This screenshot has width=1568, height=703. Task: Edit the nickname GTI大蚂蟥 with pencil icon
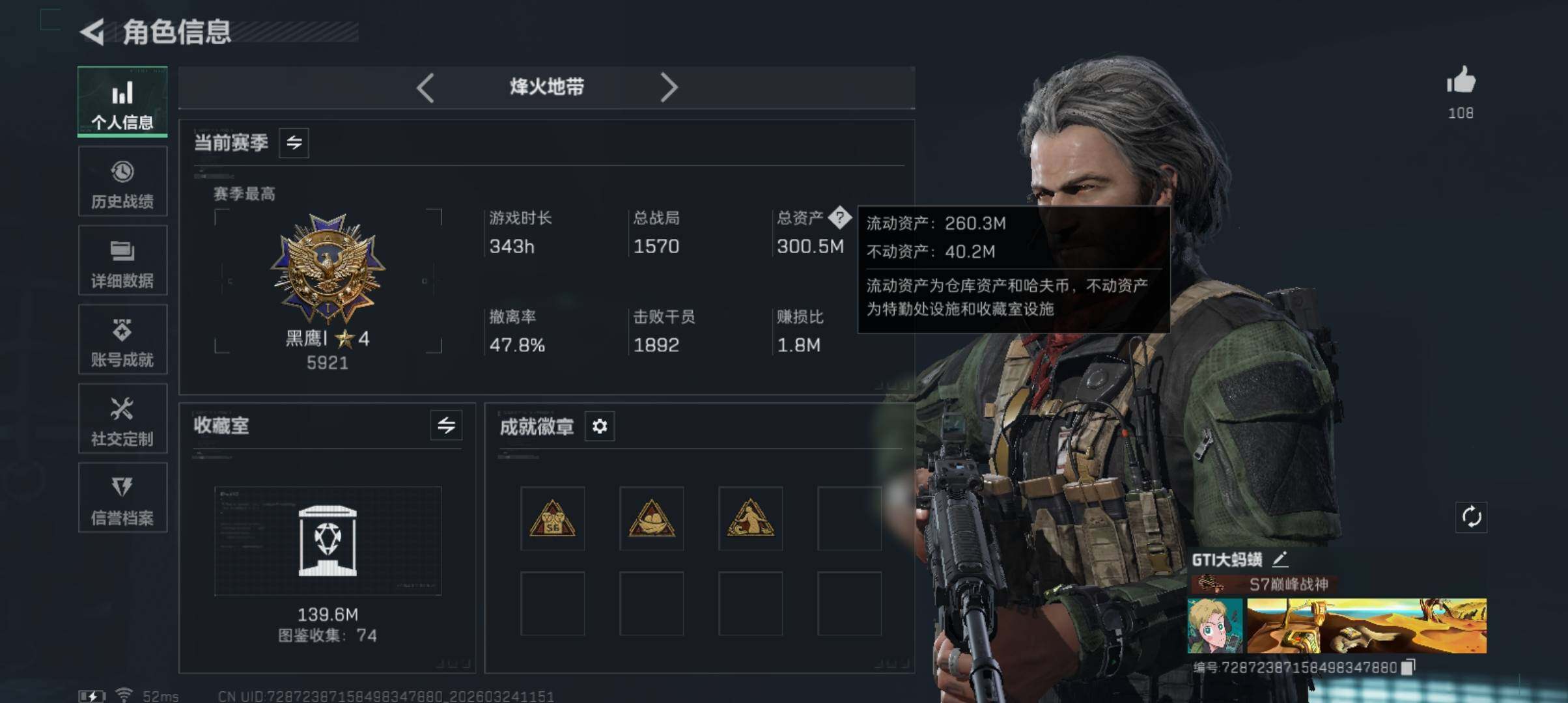pyautogui.click(x=1280, y=558)
